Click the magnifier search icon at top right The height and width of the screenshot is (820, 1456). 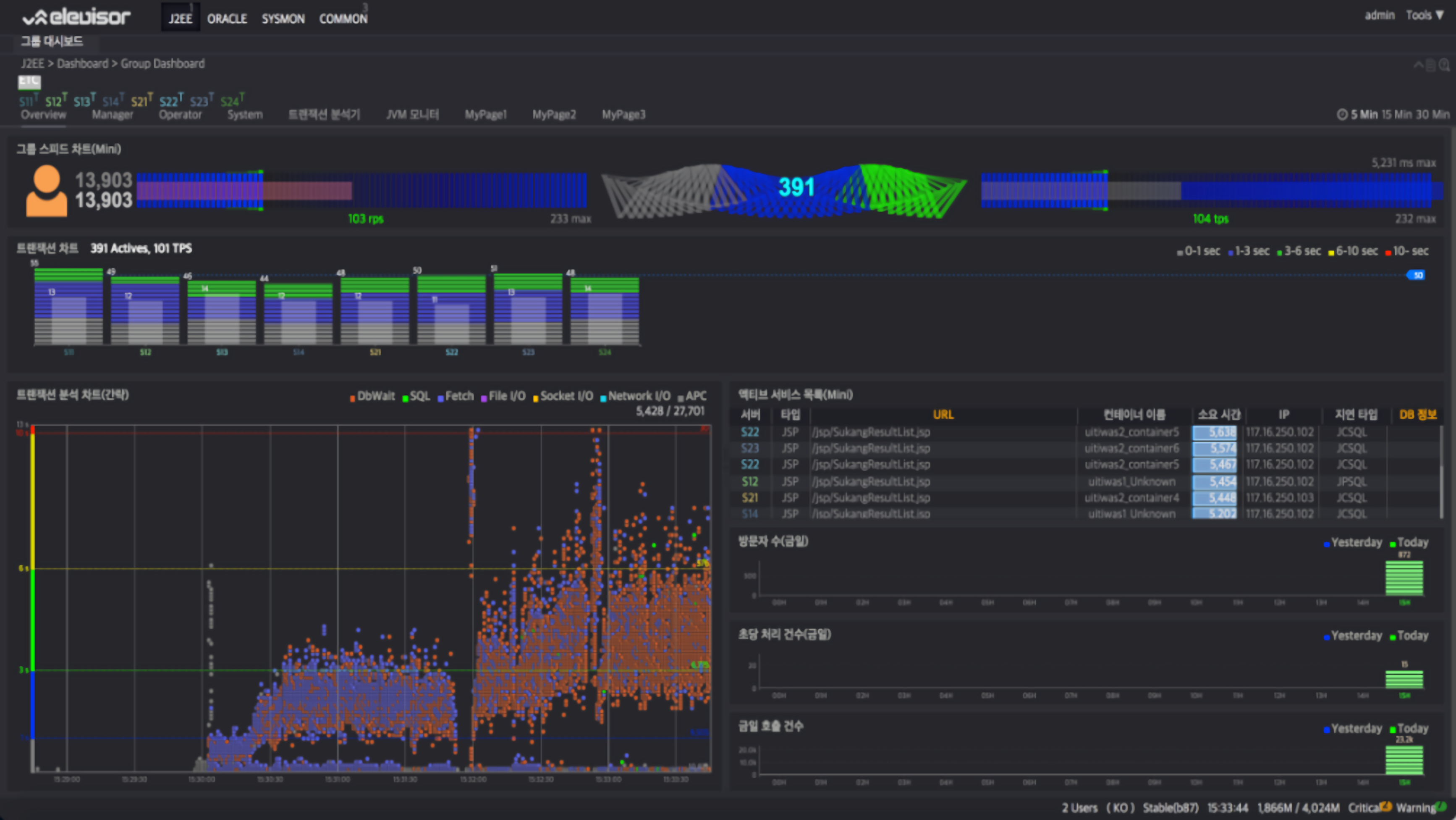coord(1445,65)
